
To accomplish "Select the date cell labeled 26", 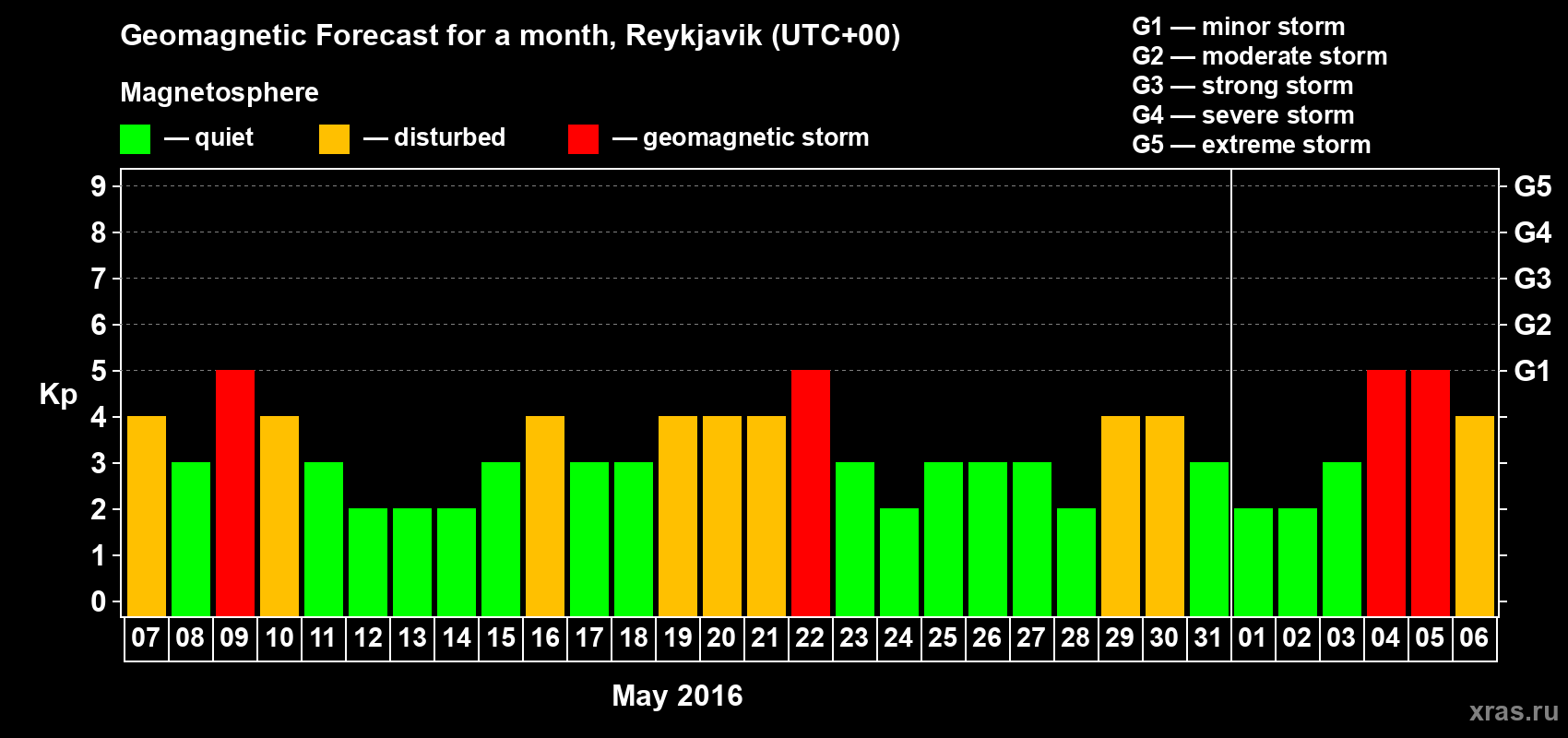I will pos(988,638).
